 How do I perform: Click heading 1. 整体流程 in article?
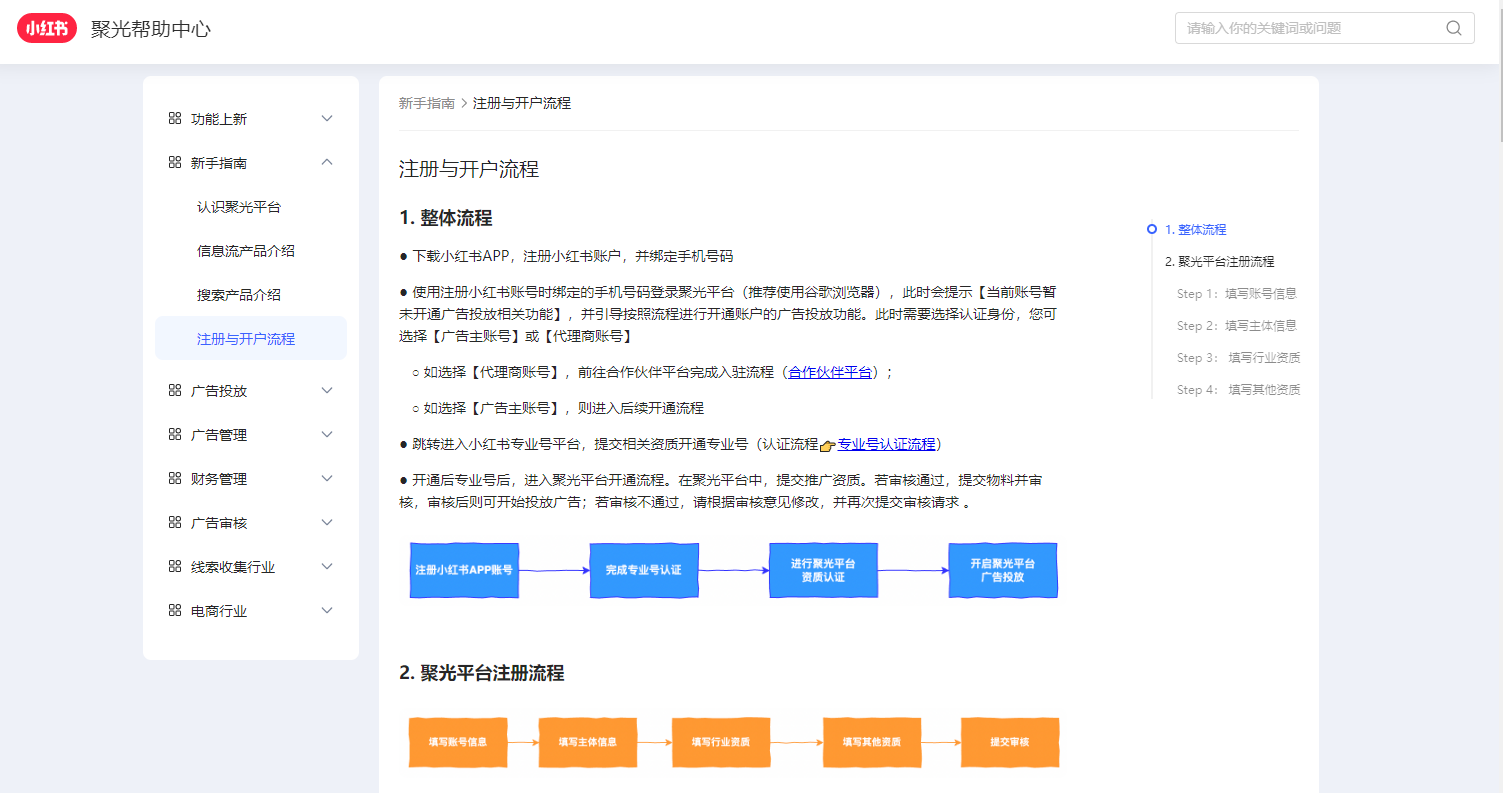click(x=446, y=218)
